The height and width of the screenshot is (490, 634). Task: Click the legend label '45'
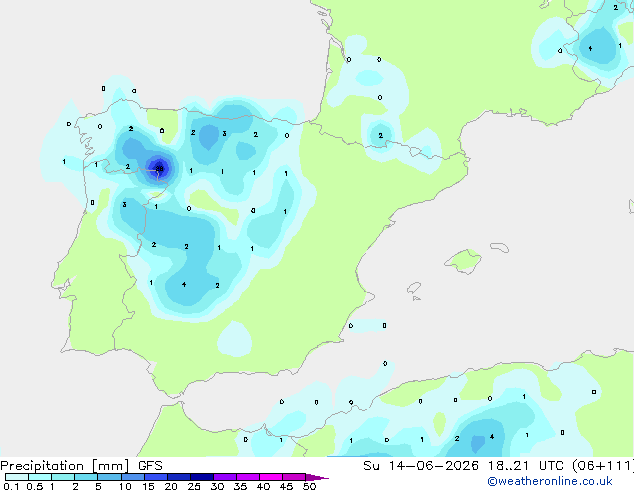click(286, 486)
